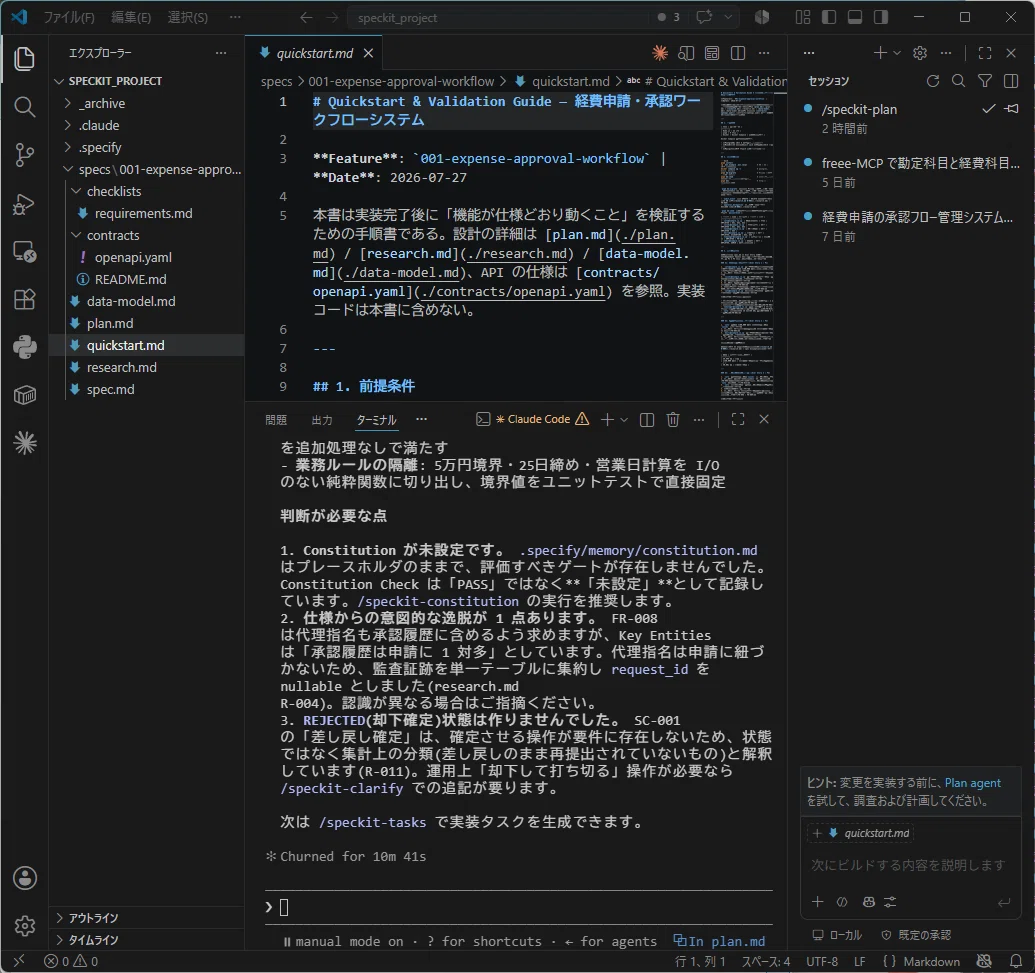This screenshot has width=1035, height=973.
Task: Pin the /speckit-plan session
Action: coord(1011,109)
